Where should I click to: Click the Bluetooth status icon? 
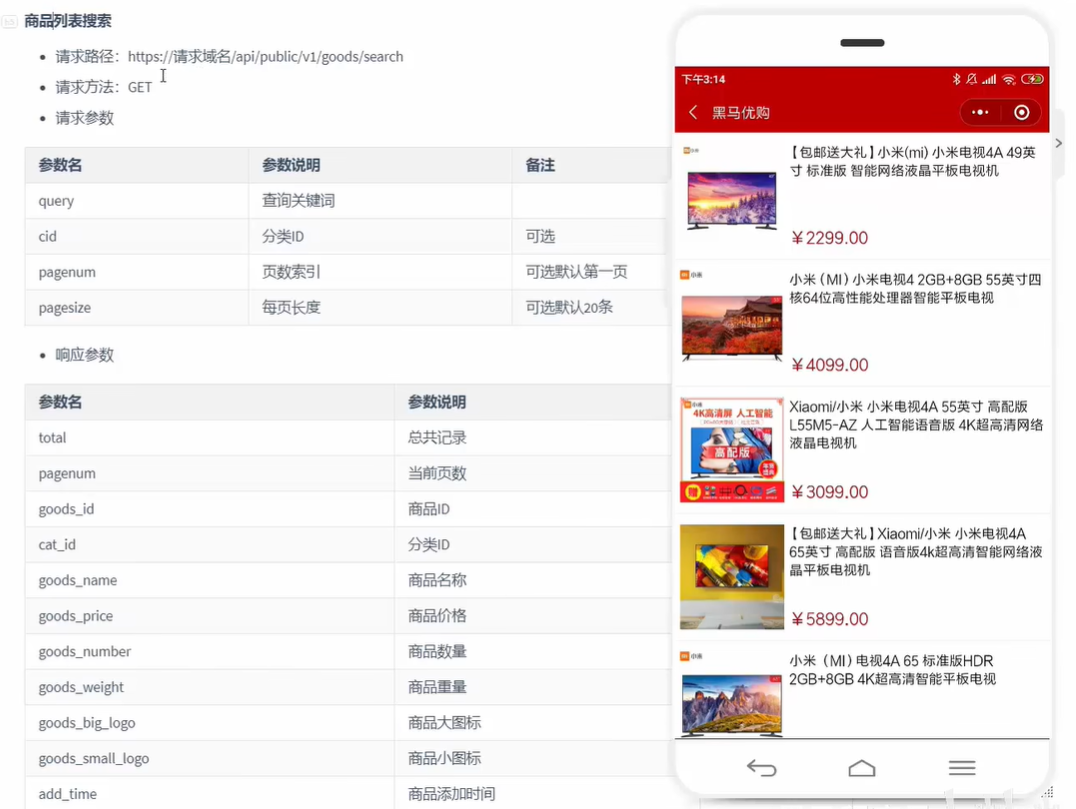coord(956,79)
